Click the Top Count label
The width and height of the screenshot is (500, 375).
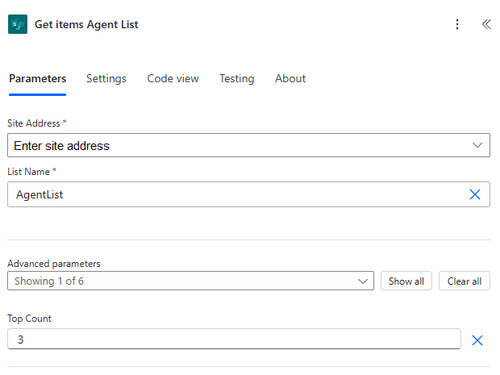(29, 318)
